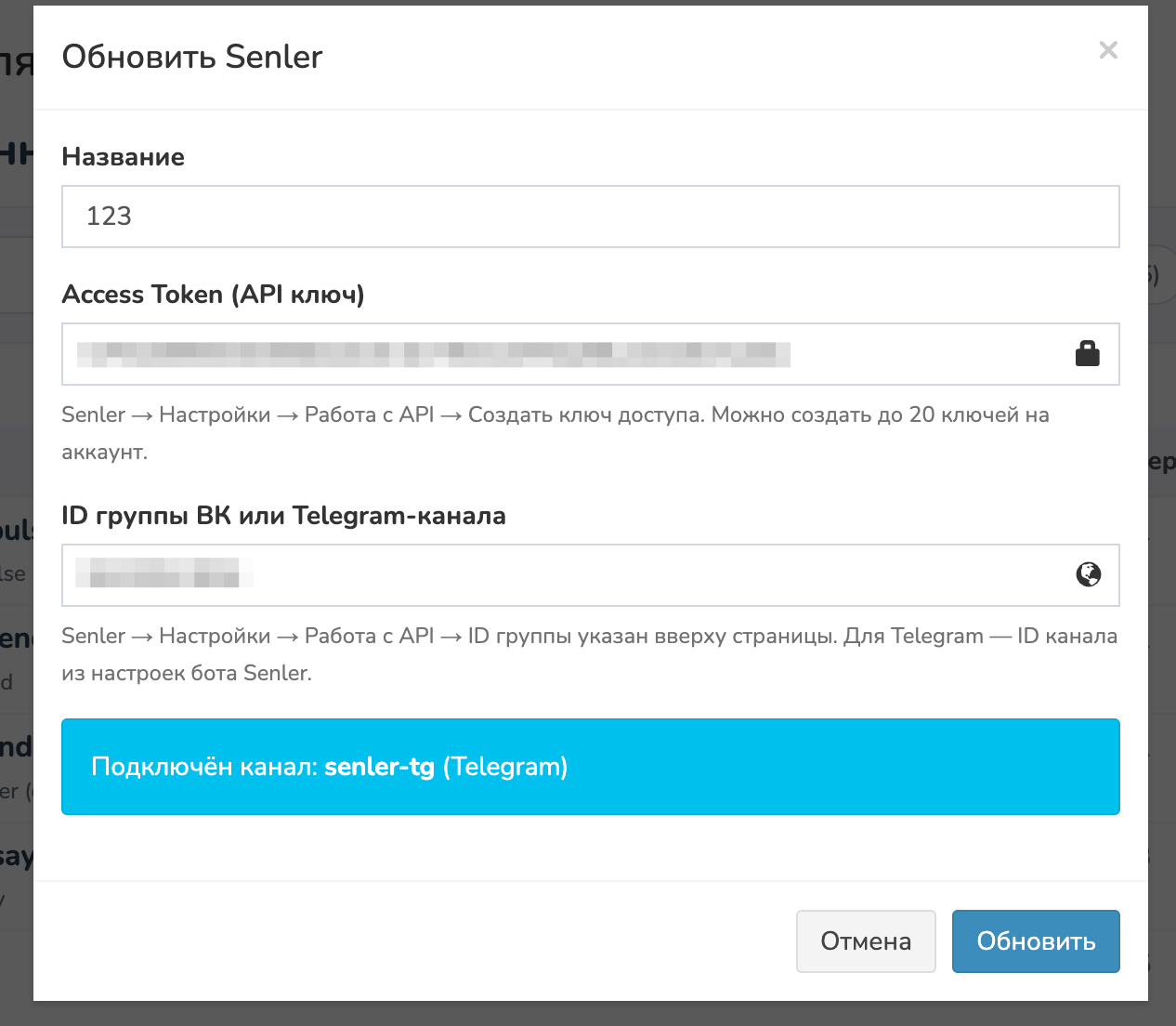
Task: Click the (Telegram) text in the banner
Action: pyautogui.click(x=505, y=767)
